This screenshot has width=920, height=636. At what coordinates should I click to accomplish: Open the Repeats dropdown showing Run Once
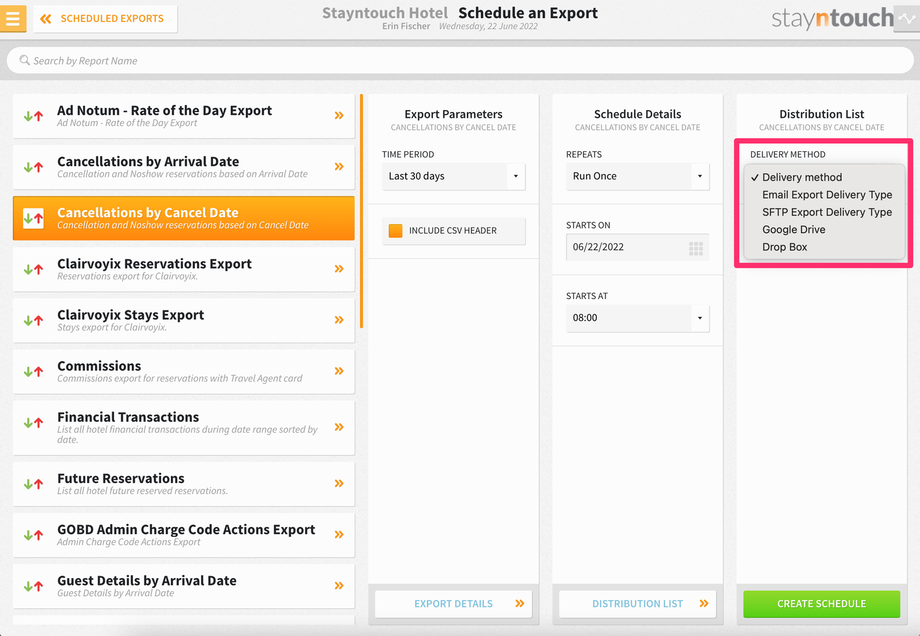[x=638, y=176]
